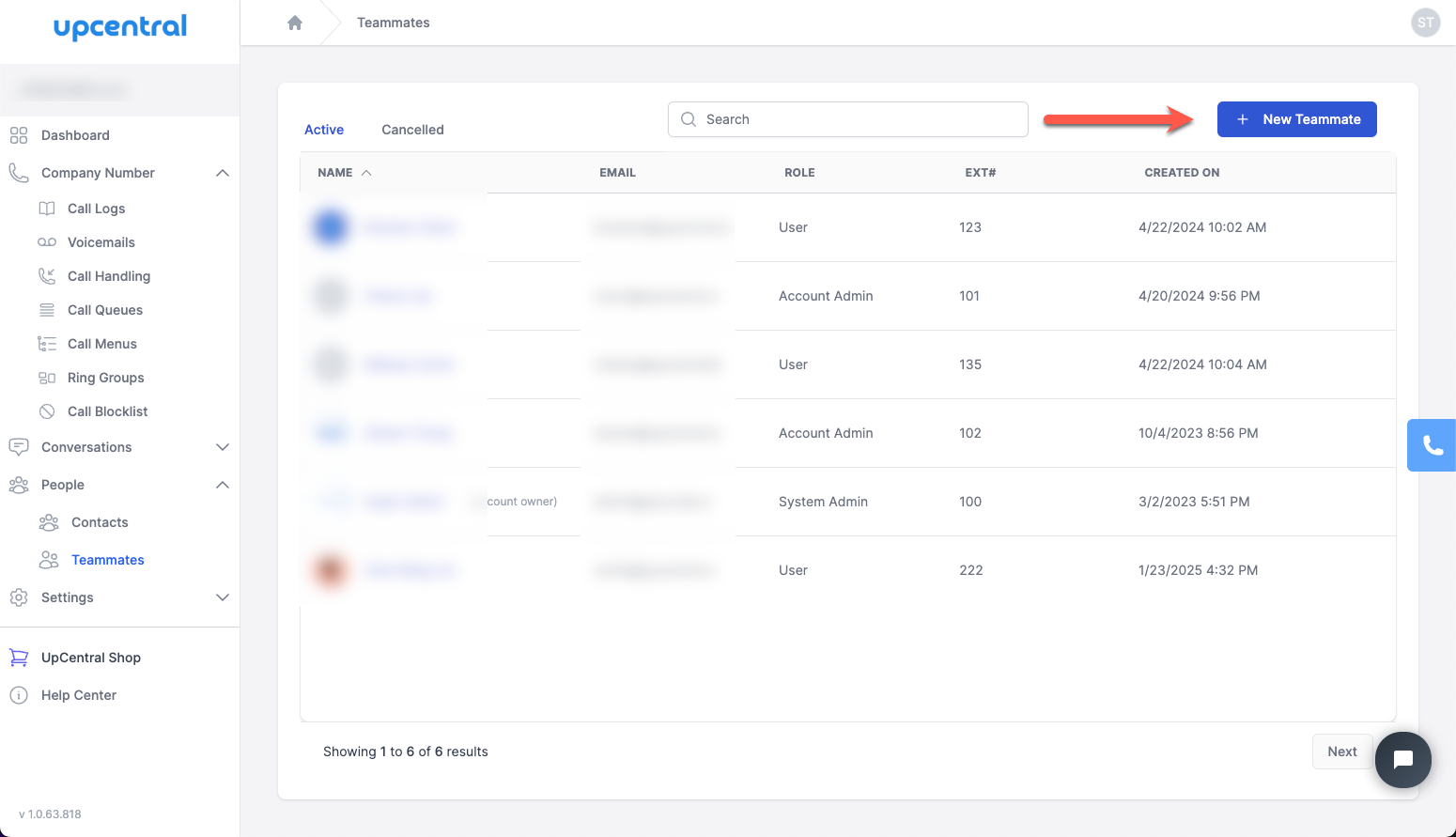Select the Active tab
The image size is (1456, 837).
323,129
